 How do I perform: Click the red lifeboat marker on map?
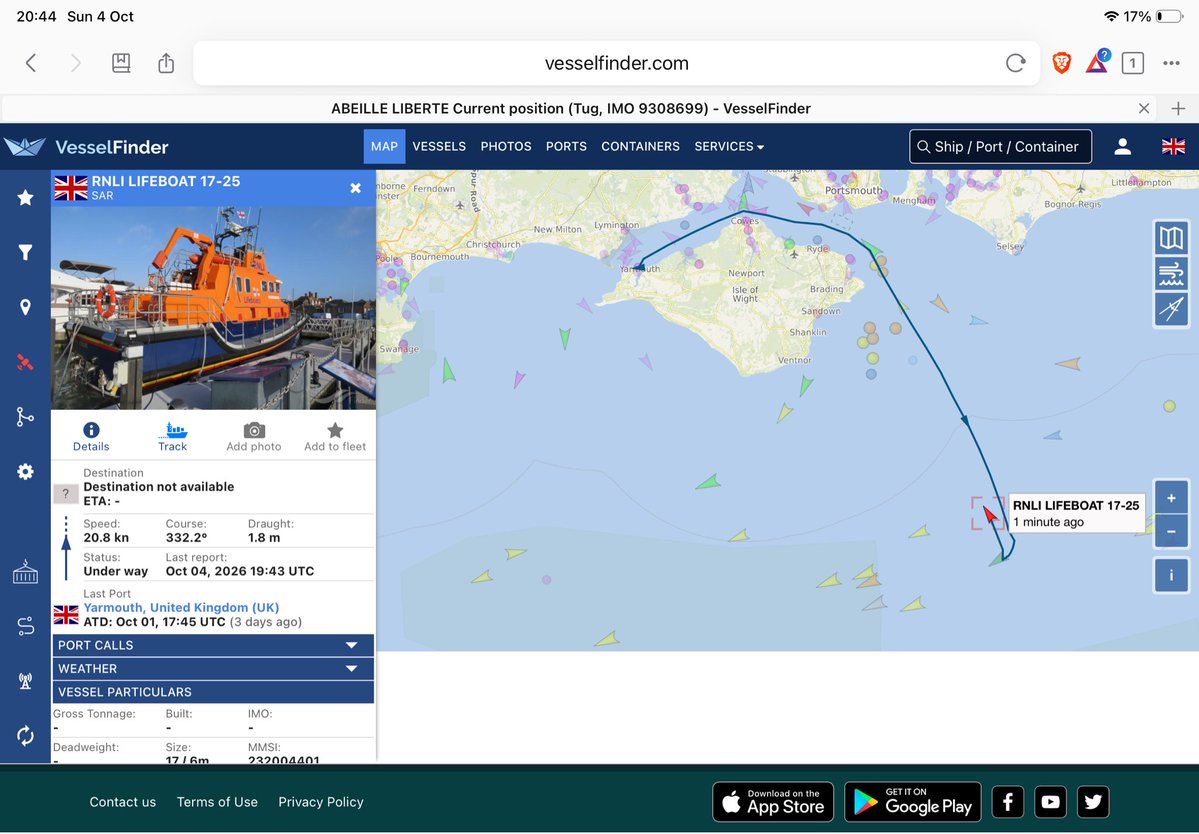[x=989, y=514]
